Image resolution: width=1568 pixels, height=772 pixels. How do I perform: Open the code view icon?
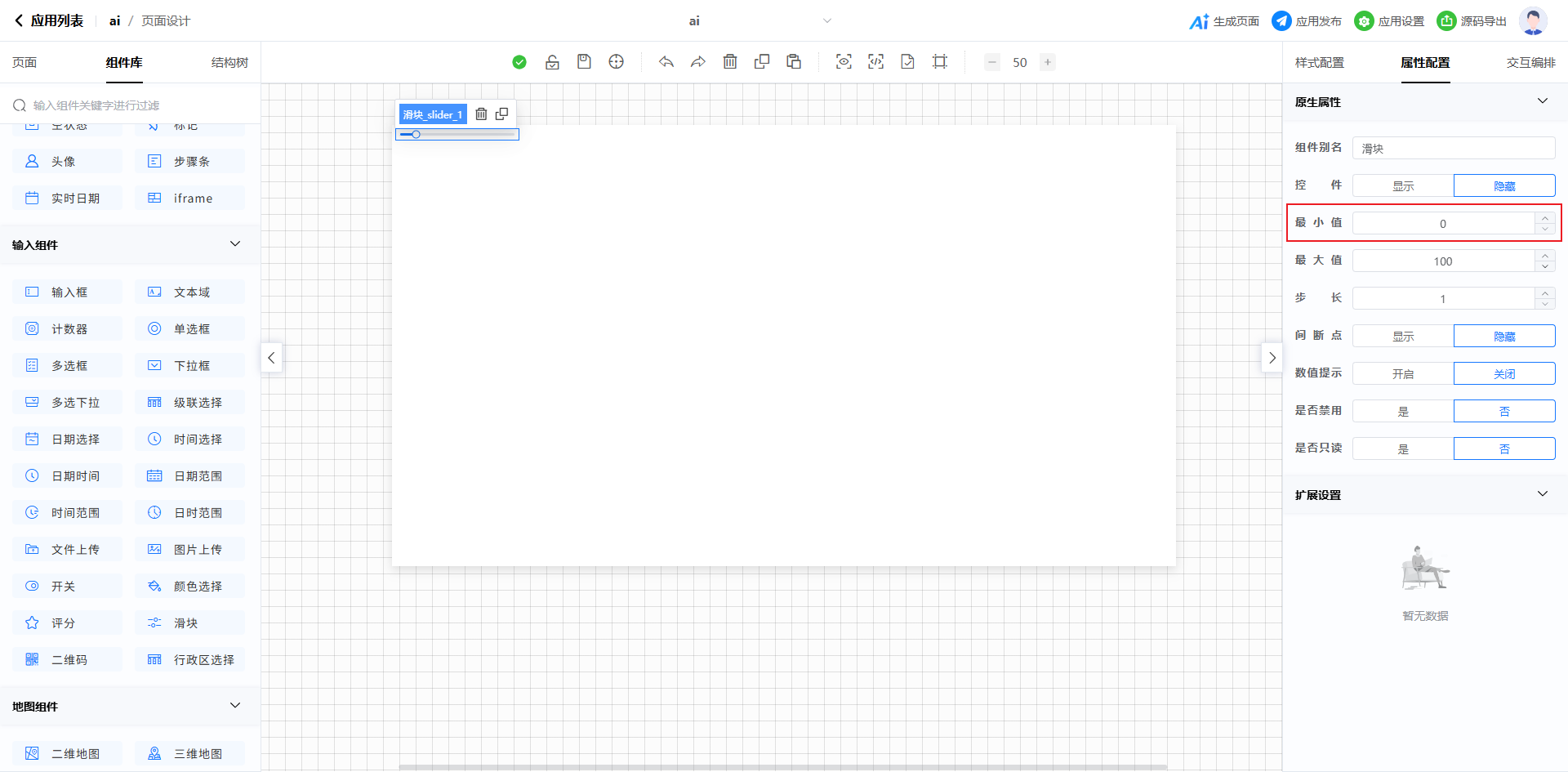[875, 62]
